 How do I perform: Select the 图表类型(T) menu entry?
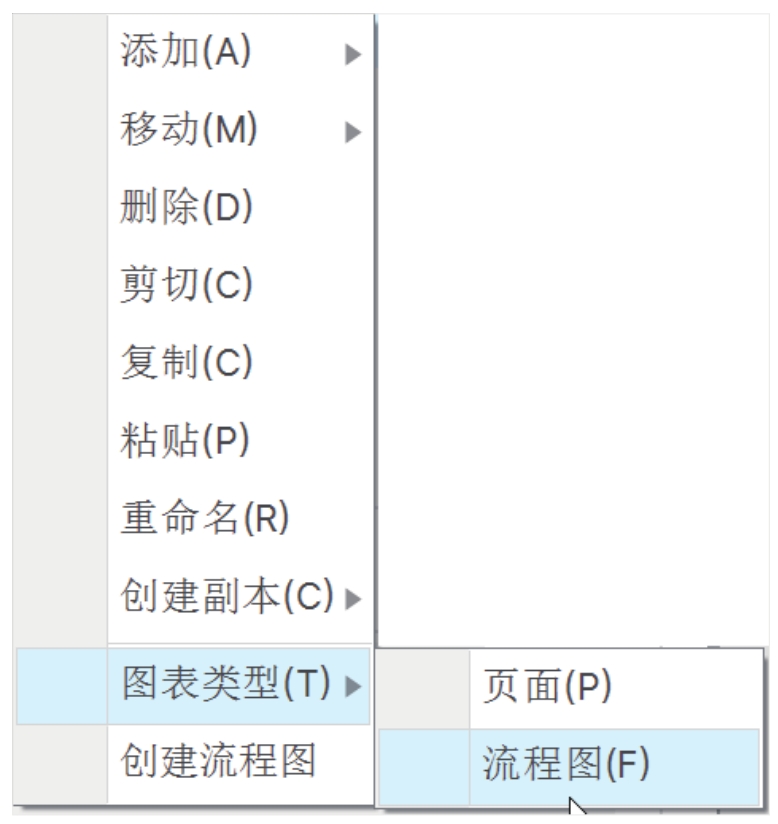pyautogui.click(x=224, y=685)
